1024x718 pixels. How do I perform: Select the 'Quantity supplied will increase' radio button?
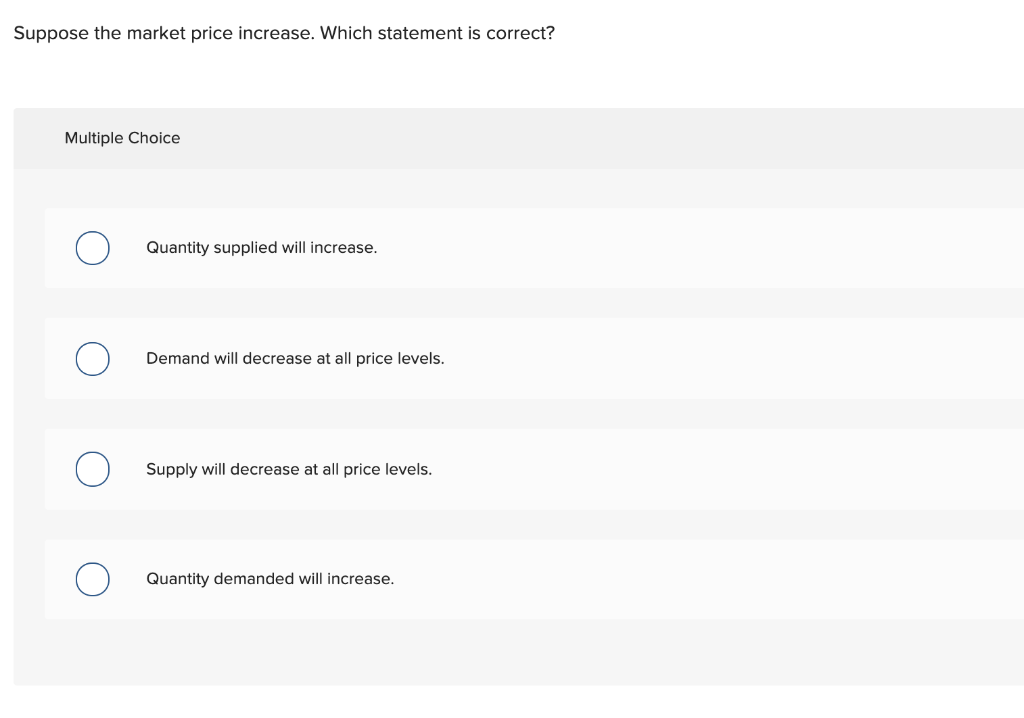92,247
